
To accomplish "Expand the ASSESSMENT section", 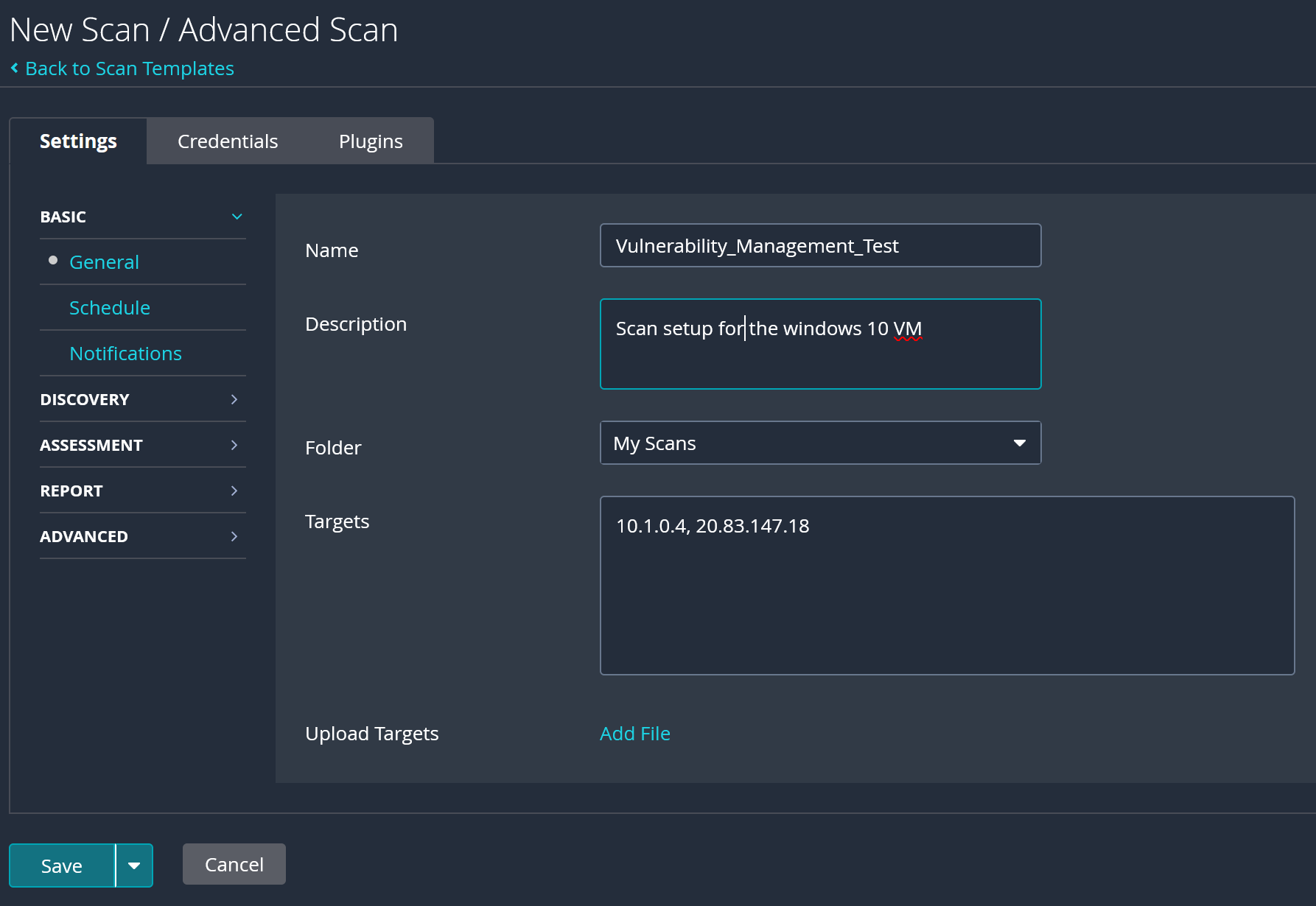I will tap(143, 445).
